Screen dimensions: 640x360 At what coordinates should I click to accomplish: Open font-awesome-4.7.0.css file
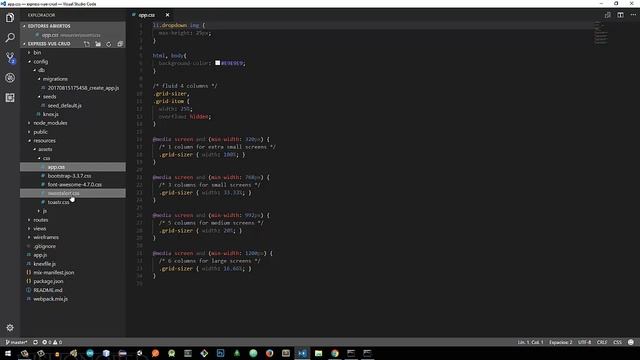click(75, 184)
